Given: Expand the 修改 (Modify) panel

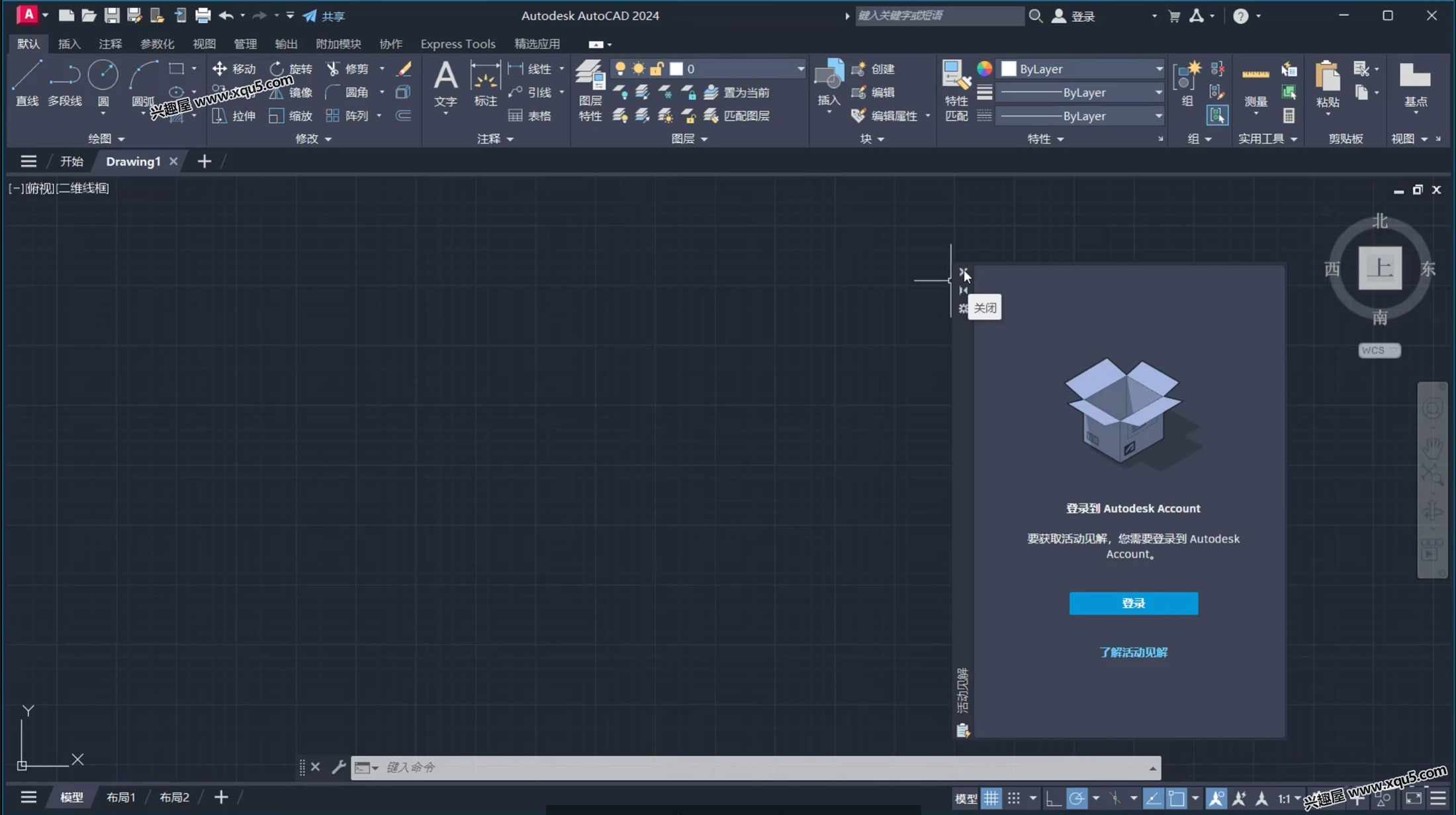Looking at the screenshot, I should 313,138.
